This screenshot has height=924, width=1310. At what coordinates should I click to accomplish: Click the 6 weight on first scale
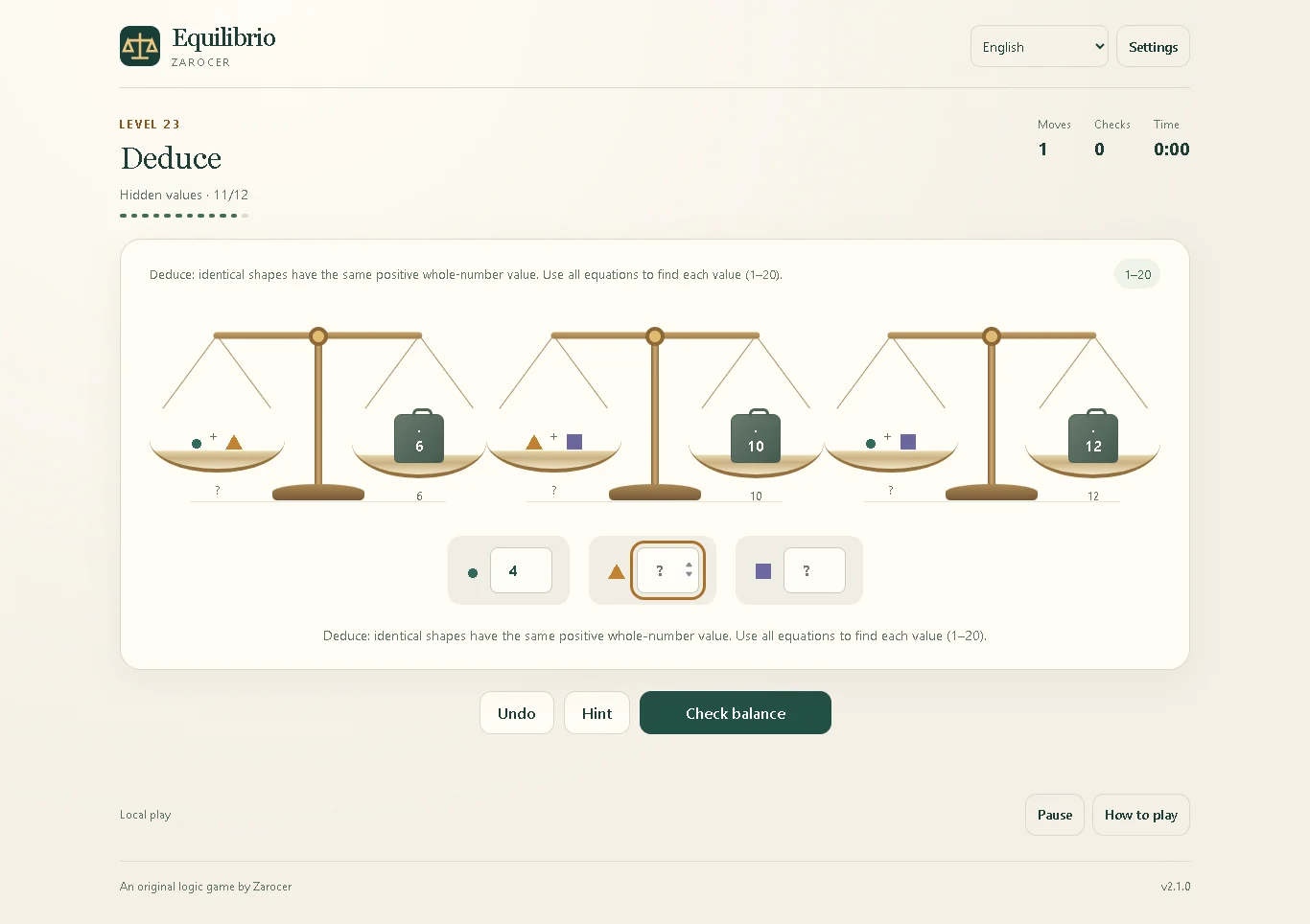click(419, 438)
